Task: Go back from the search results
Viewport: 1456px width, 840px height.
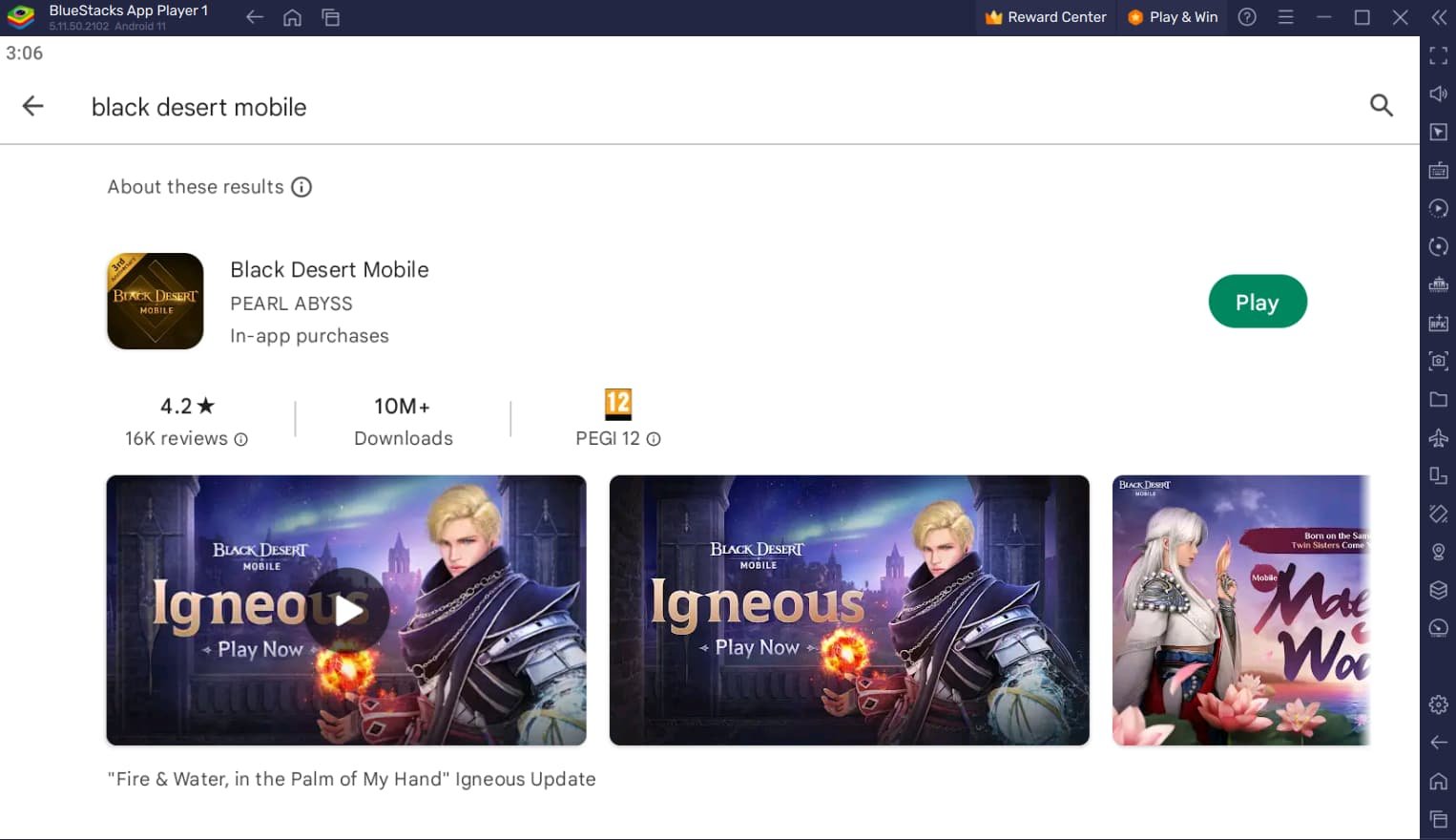Action: pos(32,106)
